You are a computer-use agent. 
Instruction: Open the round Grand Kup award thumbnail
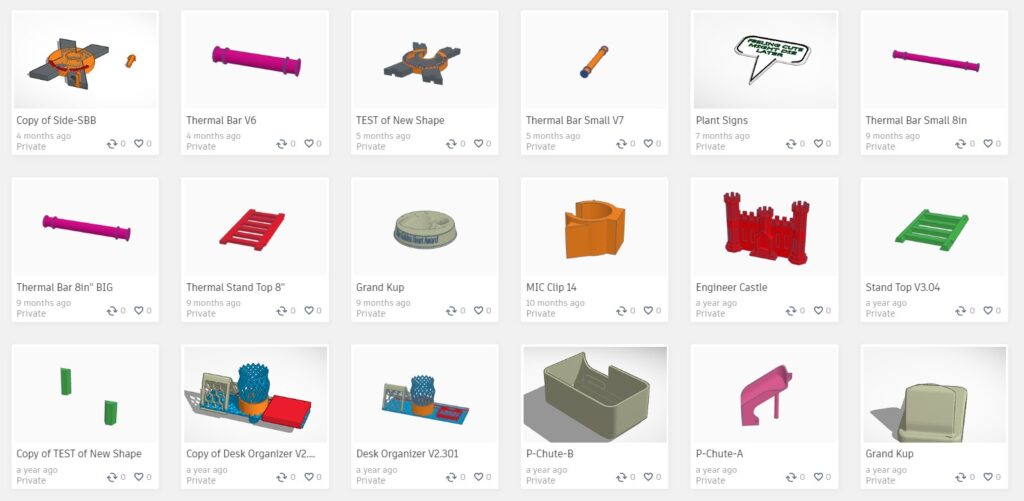pos(425,227)
